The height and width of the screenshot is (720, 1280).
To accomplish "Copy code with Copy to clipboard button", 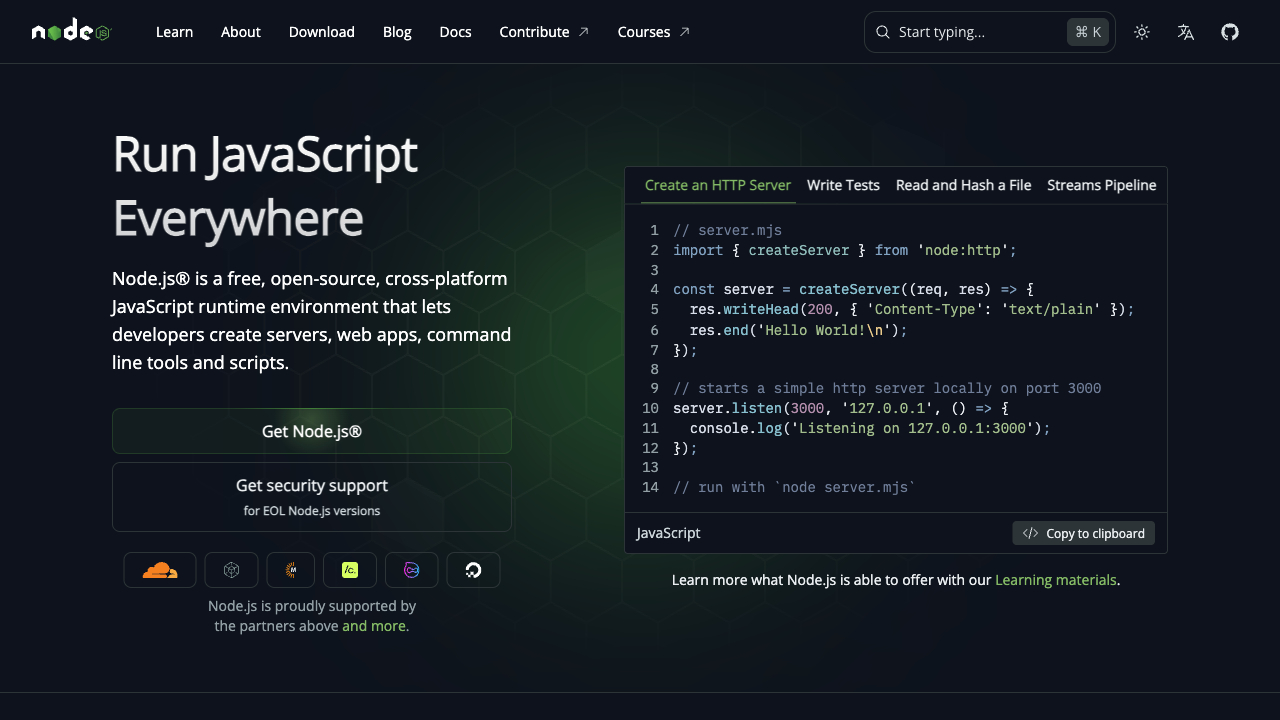I will (x=1083, y=533).
